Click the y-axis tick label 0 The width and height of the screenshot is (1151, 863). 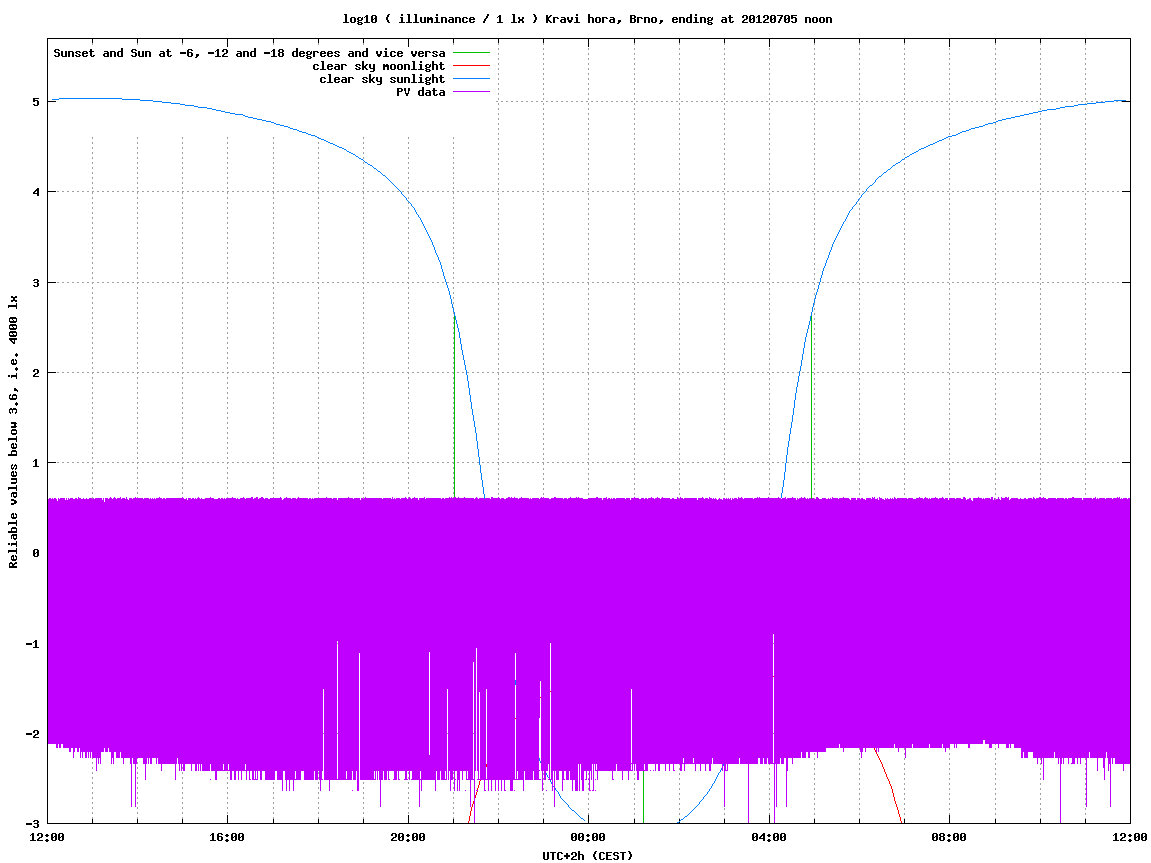[x=35, y=553]
